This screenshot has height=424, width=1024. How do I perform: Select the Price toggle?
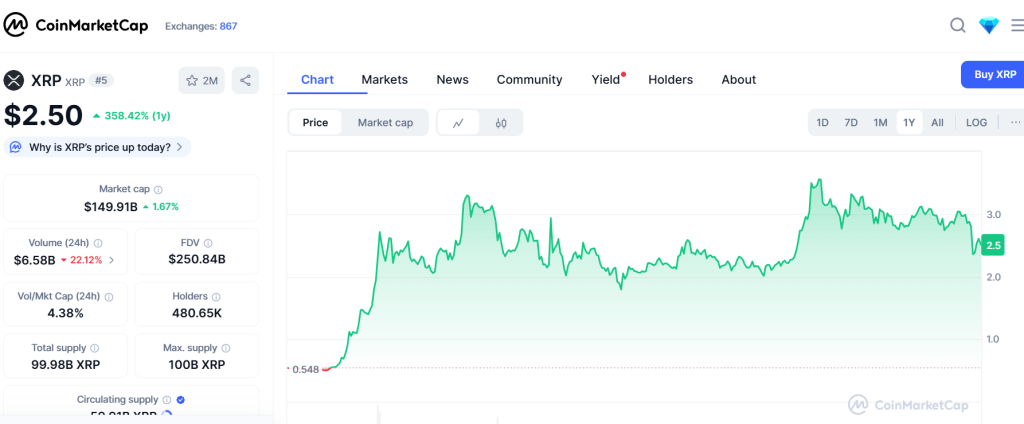[315, 123]
